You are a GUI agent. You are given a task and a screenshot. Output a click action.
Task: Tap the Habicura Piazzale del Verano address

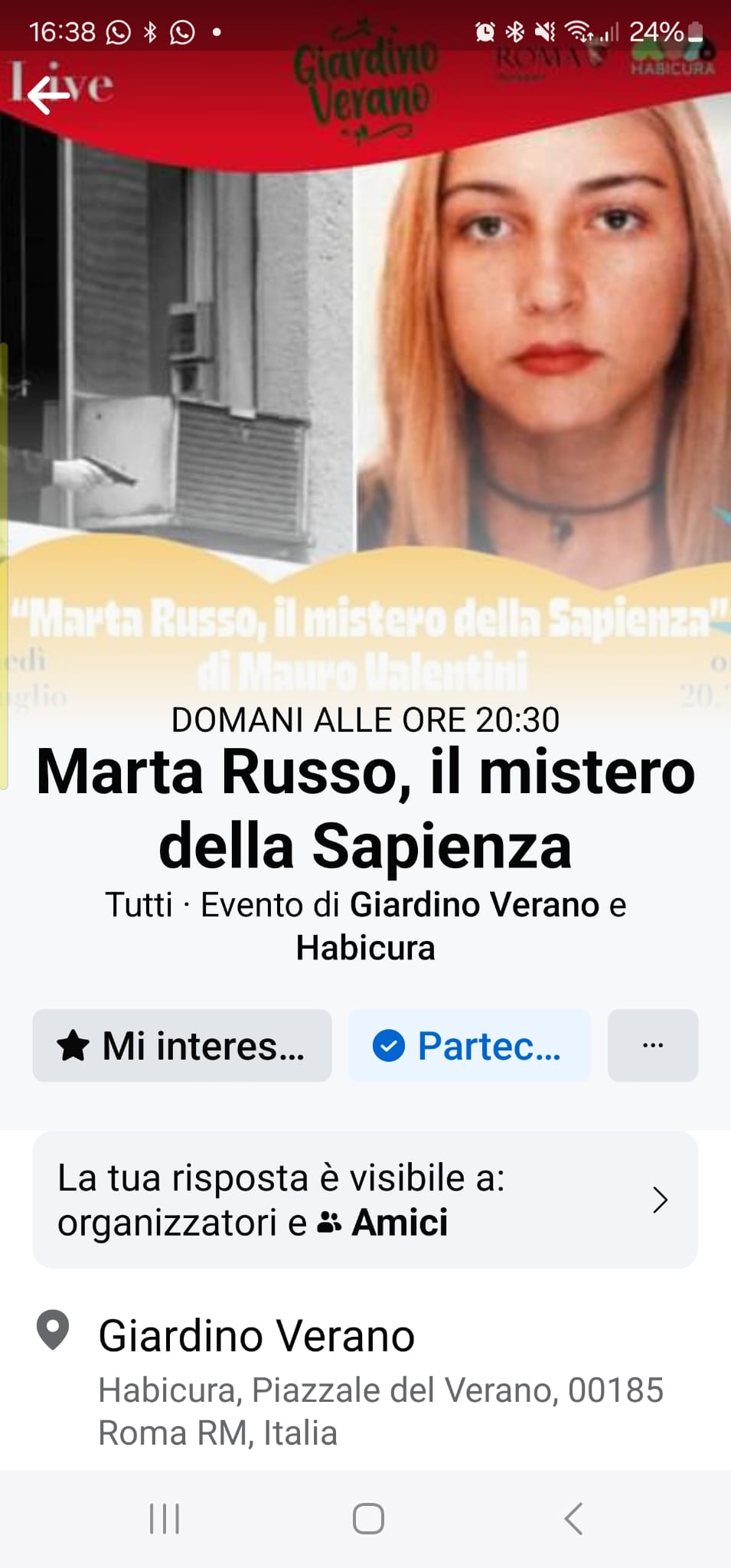380,1411
